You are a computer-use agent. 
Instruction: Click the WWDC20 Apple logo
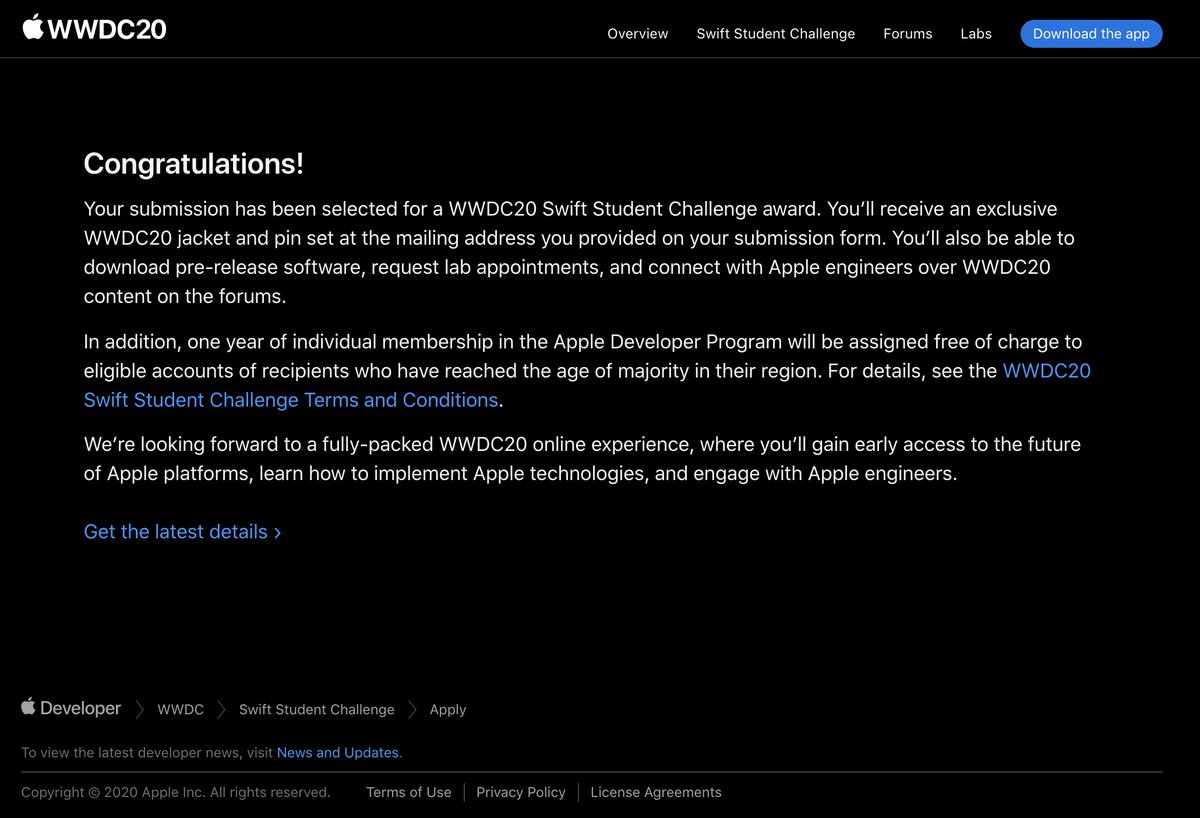(94, 28)
